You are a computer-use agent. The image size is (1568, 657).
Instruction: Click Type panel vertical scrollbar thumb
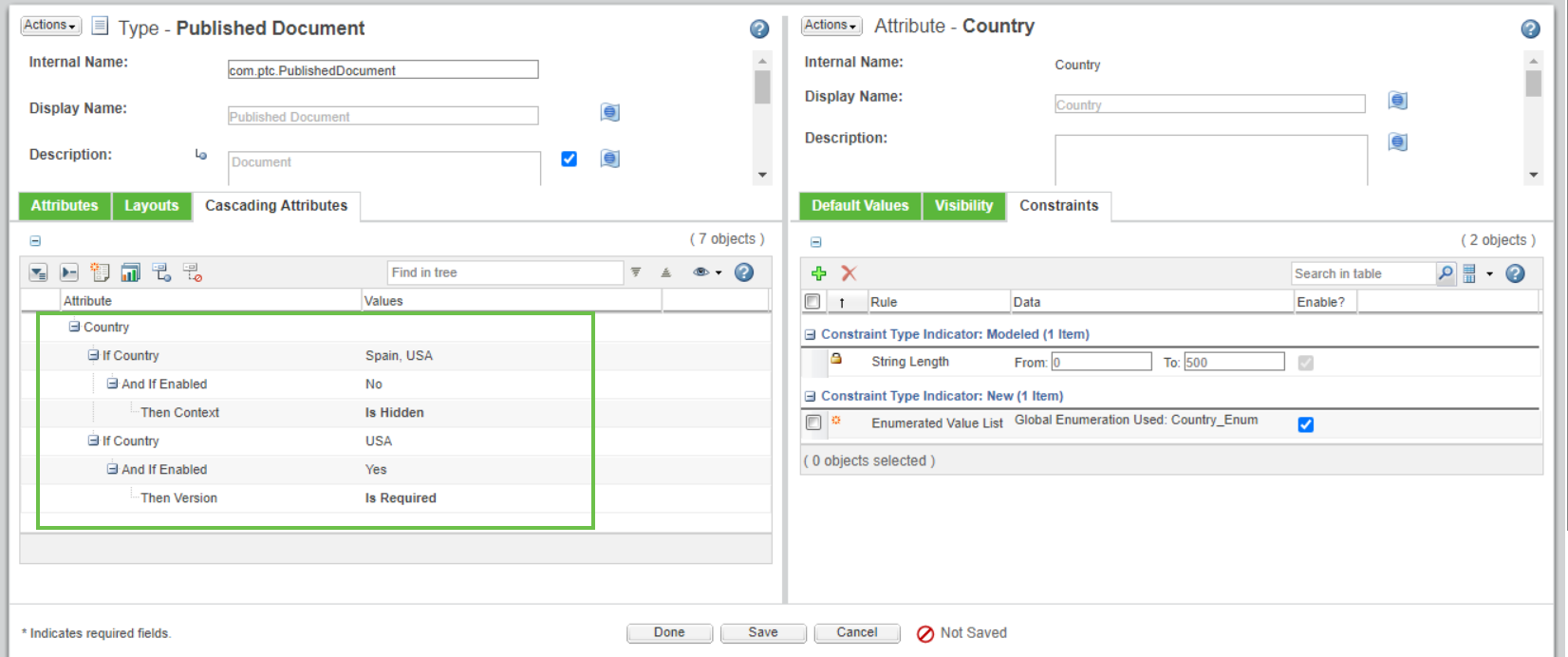[762, 87]
